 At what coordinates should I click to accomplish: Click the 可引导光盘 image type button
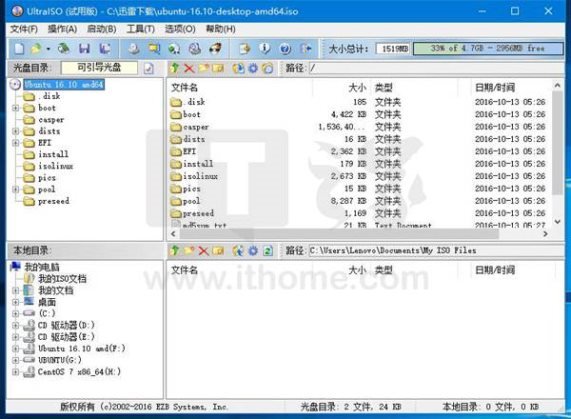point(99,68)
